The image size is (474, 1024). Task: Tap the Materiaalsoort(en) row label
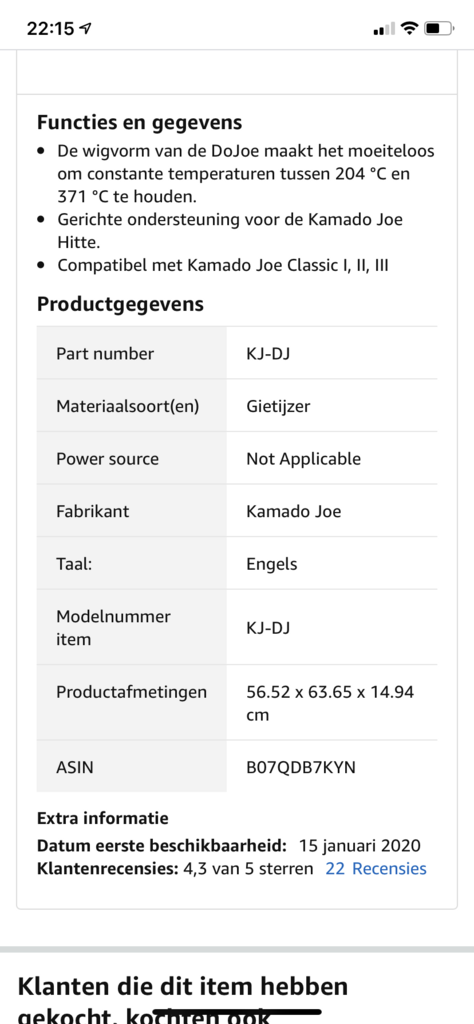pyautogui.click(x=127, y=406)
